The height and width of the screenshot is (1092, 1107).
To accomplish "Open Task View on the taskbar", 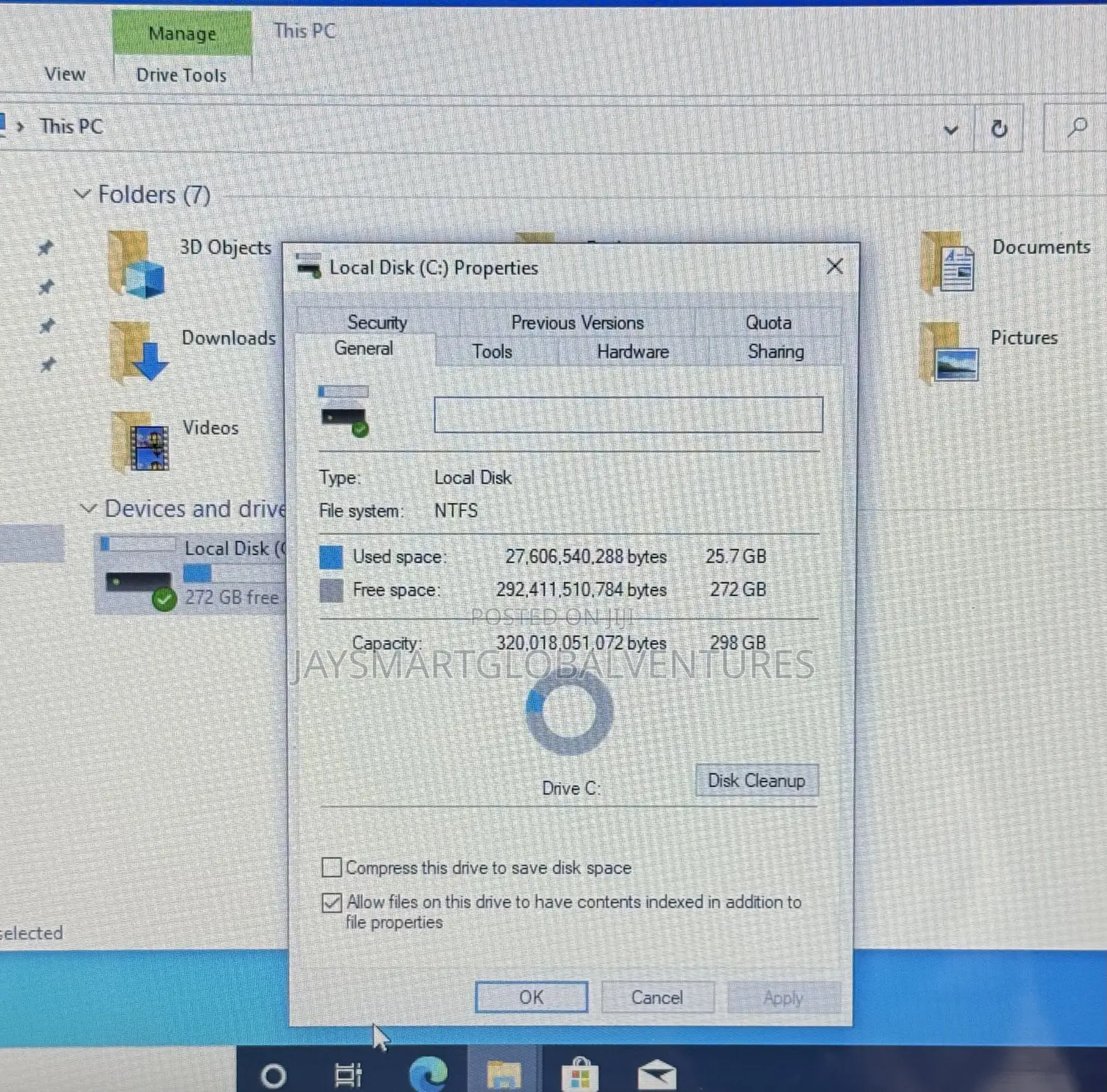I will [348, 1074].
